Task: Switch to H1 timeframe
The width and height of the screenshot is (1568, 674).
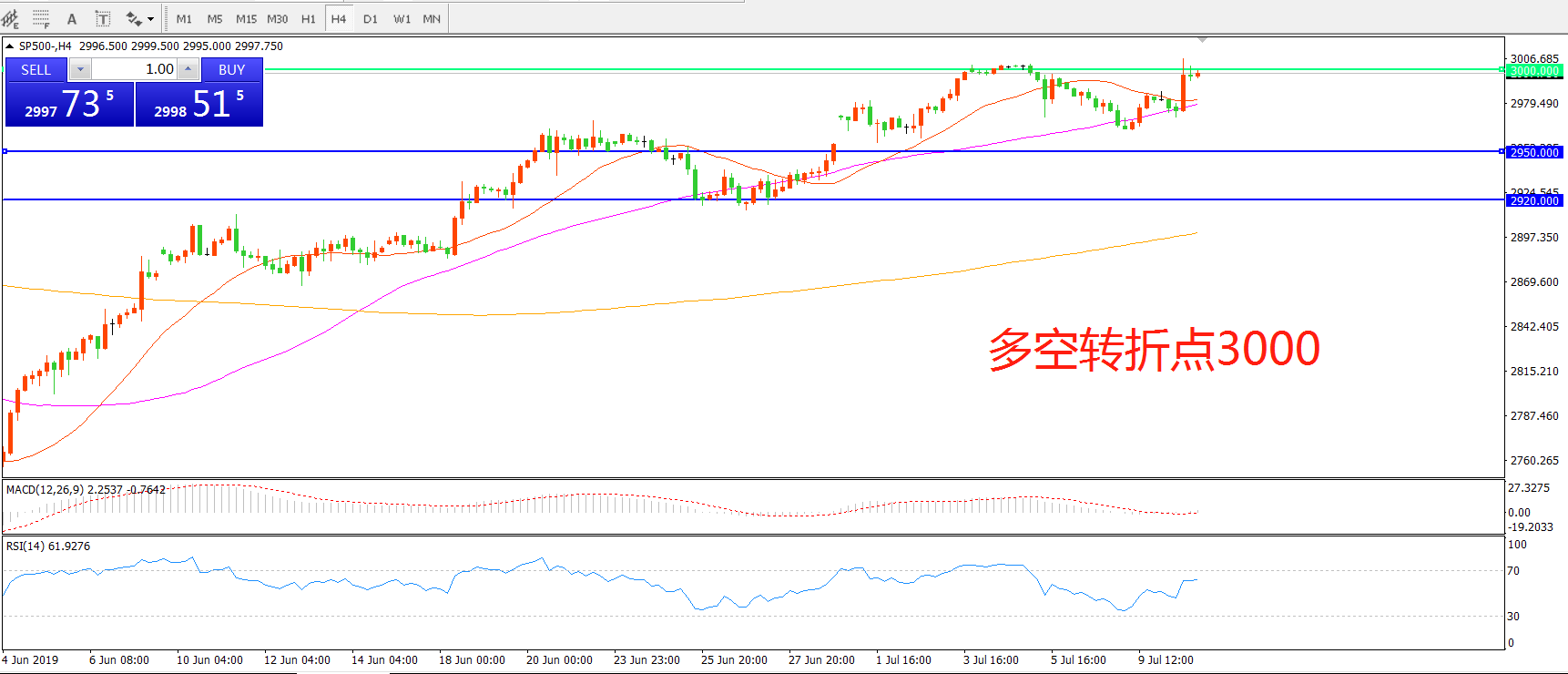Action: coord(309,18)
